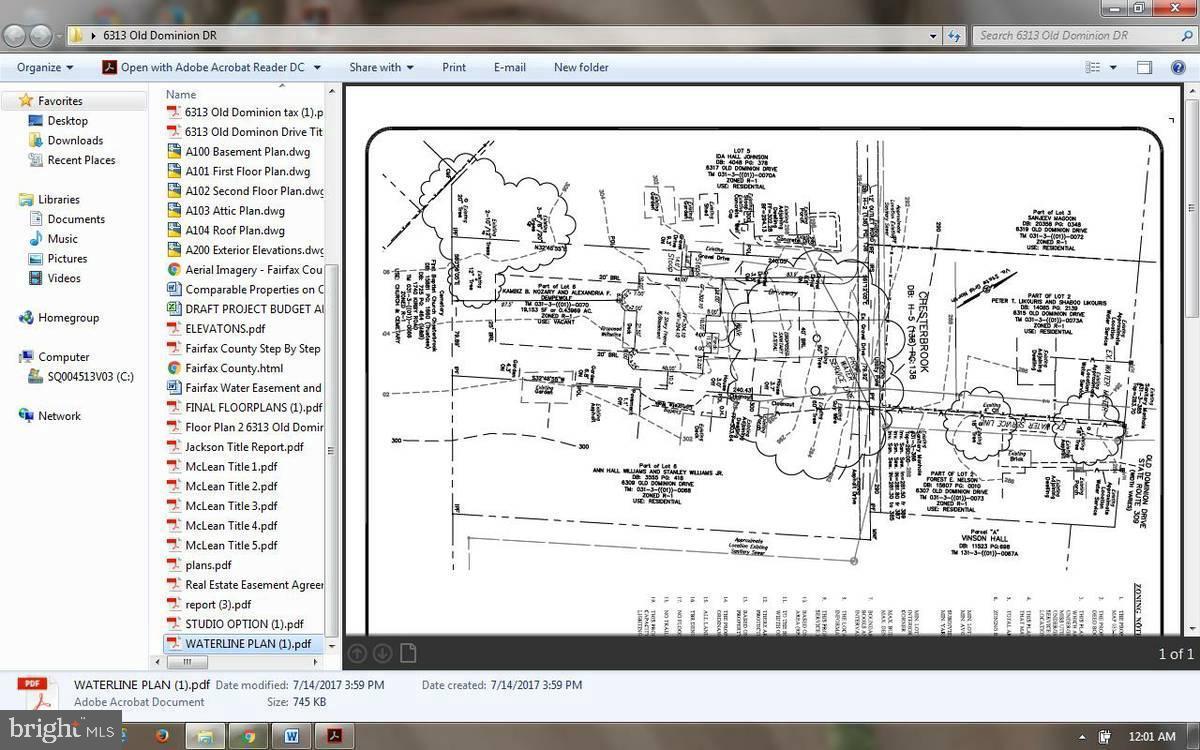The image size is (1200, 750).
Task: Select A103 Attic Plan.dwg
Action: pos(226,211)
